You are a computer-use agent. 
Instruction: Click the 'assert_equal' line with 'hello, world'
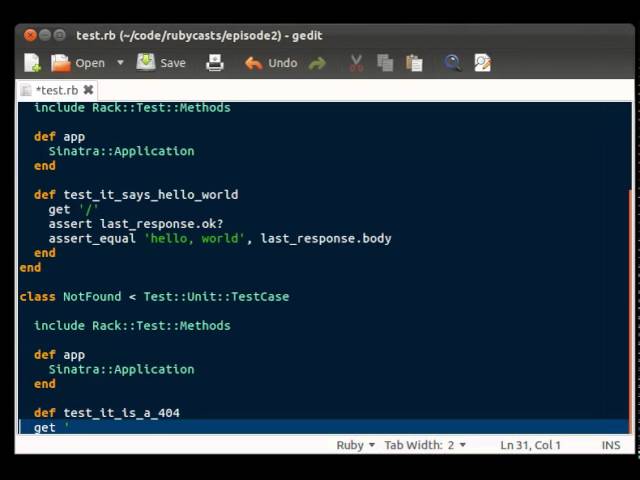(x=220, y=238)
